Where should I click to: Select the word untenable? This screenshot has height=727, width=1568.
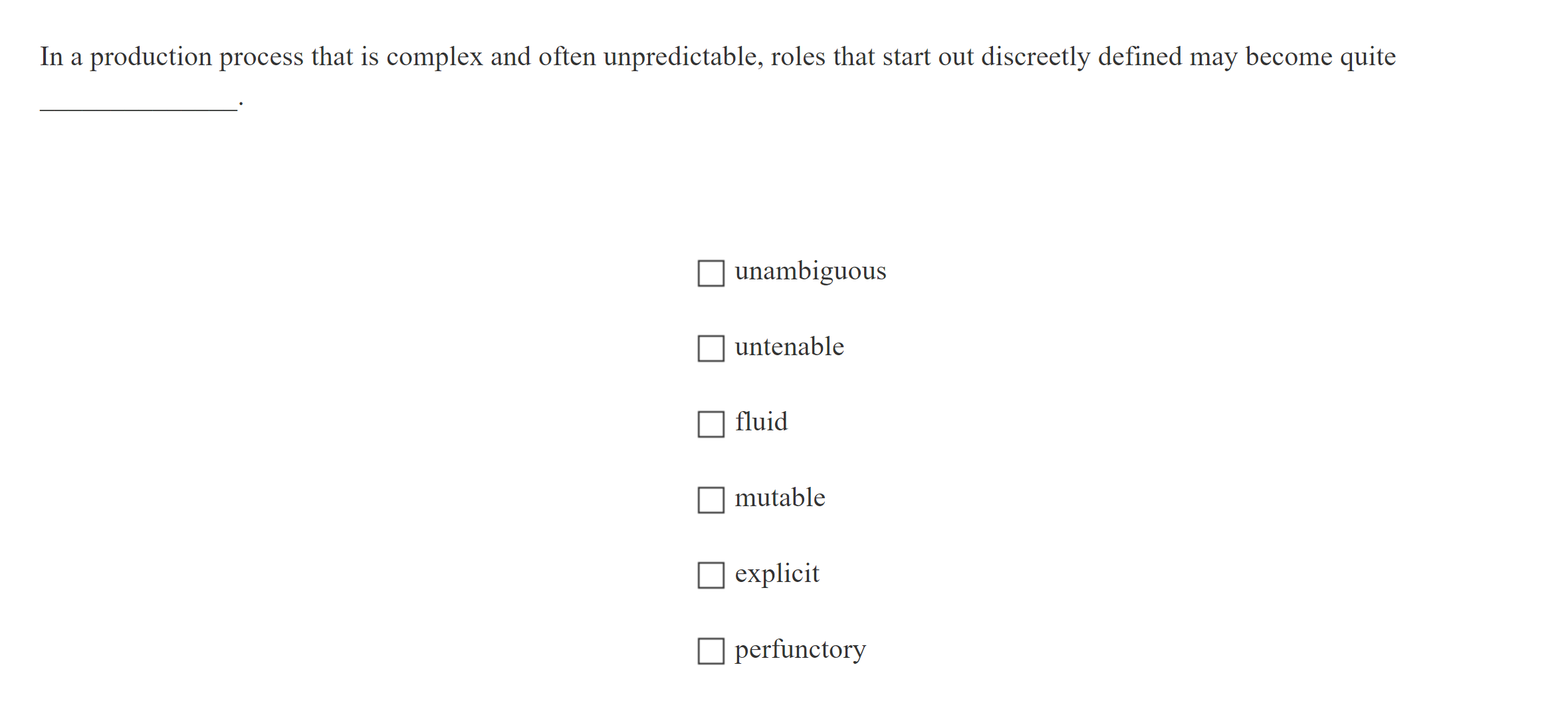click(x=789, y=347)
